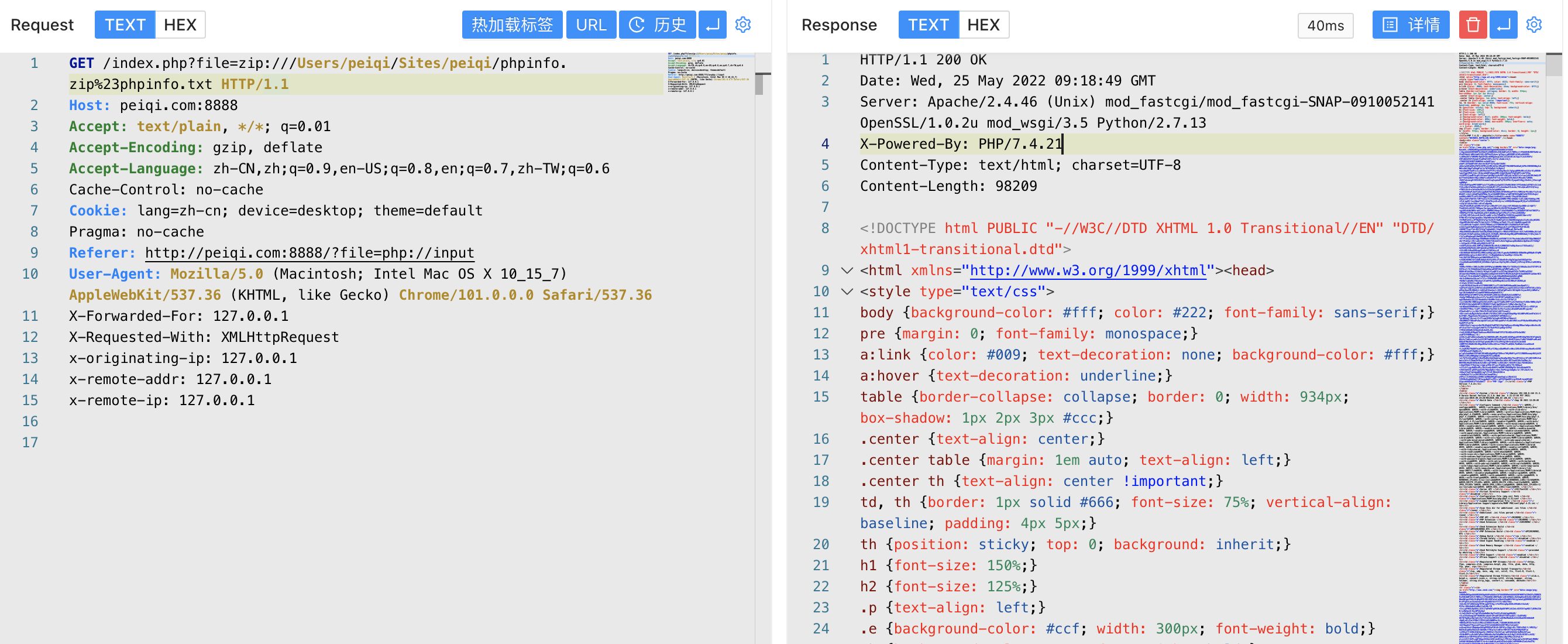Click the DOCTYPE declaration on line 8
Image resolution: width=1568 pixels, height=644 pixels.
point(1147,239)
